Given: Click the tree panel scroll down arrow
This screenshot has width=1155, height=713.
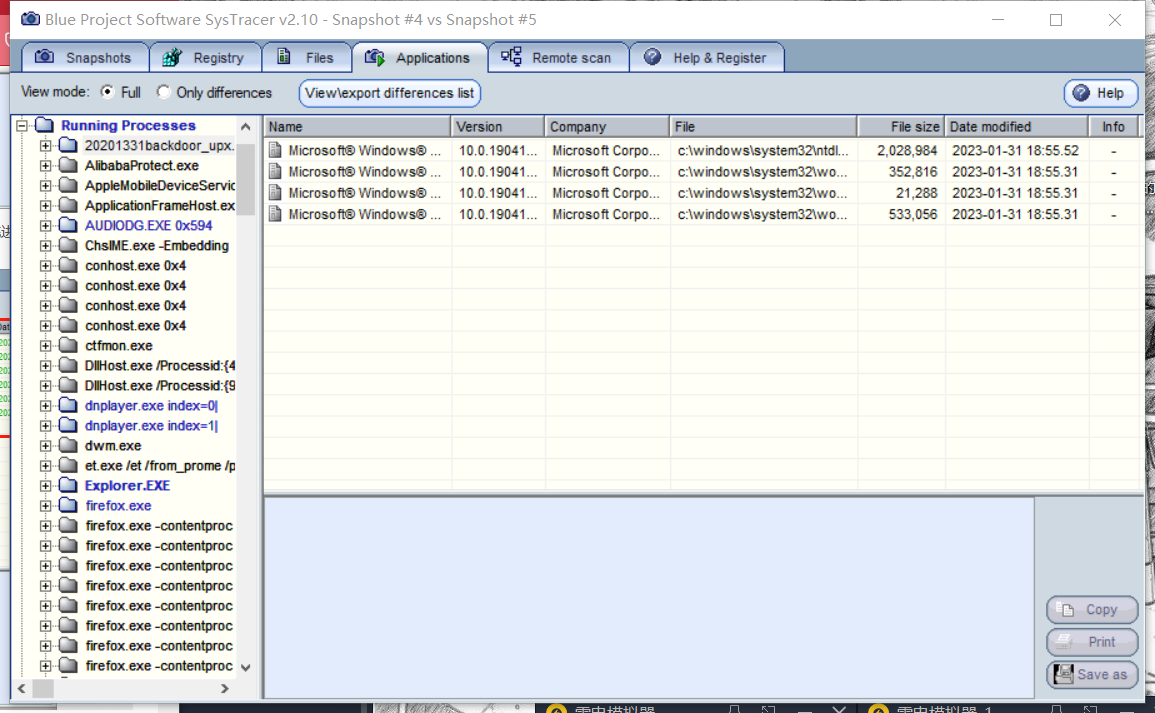Looking at the screenshot, I should (x=246, y=667).
